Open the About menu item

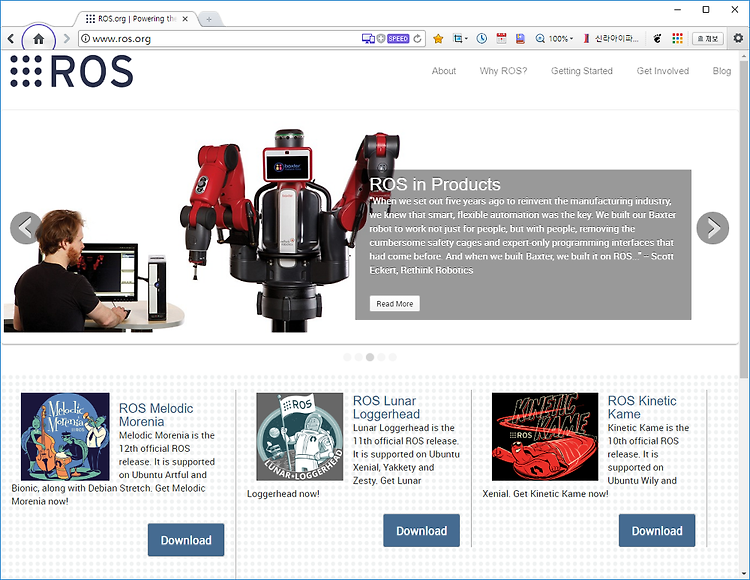tap(443, 71)
